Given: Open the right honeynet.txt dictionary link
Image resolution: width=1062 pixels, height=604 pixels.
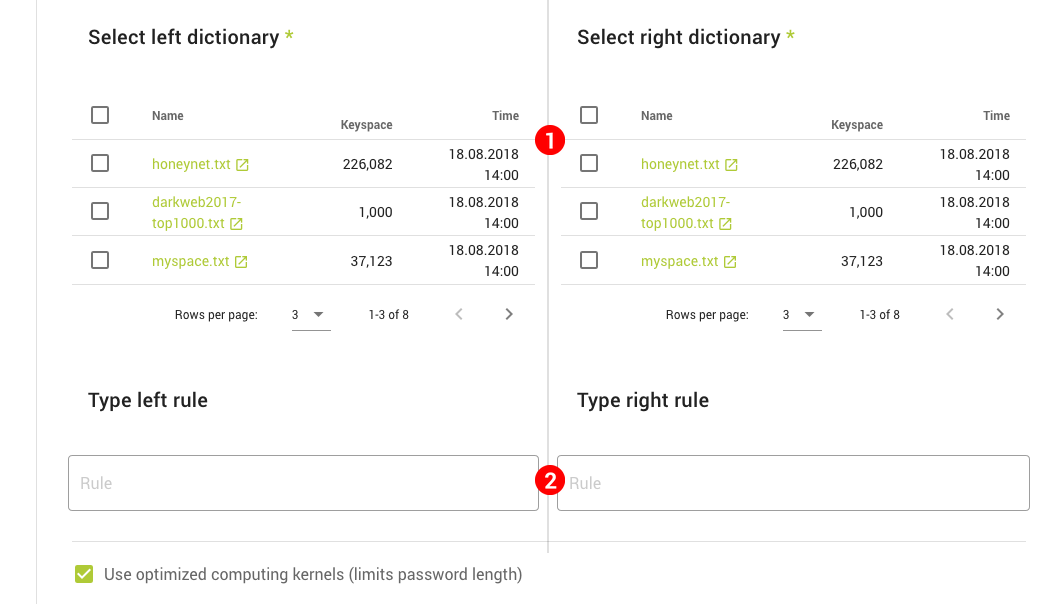Looking at the screenshot, I should pyautogui.click(x=680, y=165).
